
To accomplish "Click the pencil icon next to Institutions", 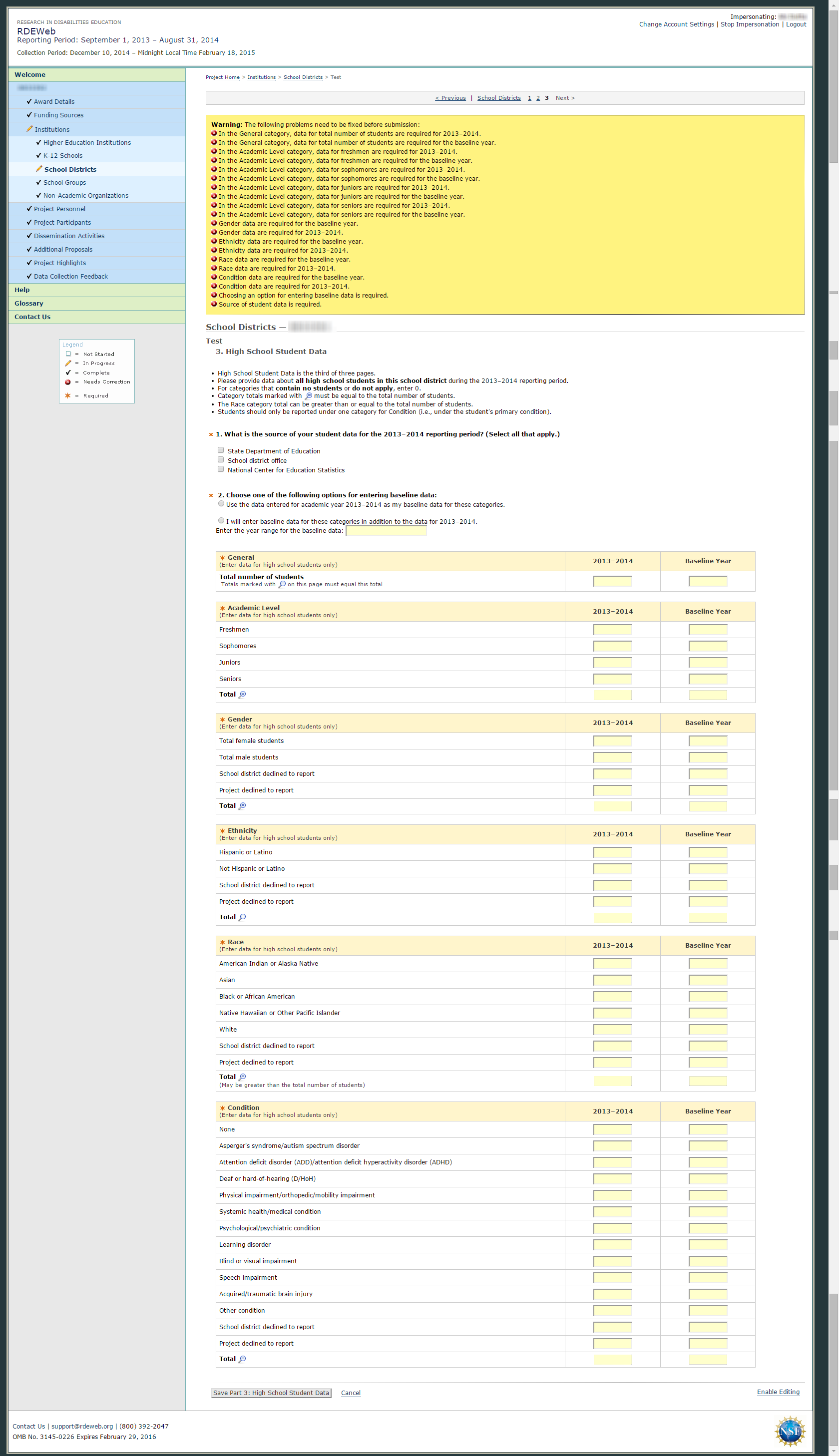I will point(29,129).
